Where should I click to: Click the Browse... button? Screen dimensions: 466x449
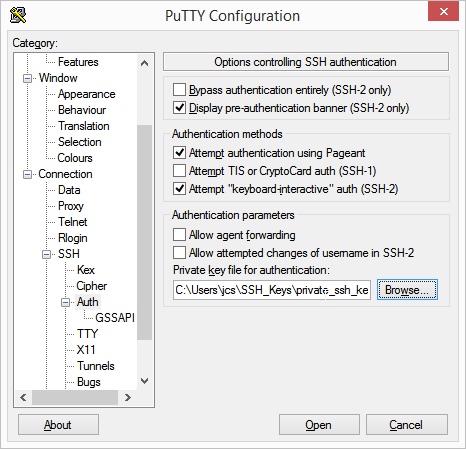tap(407, 290)
